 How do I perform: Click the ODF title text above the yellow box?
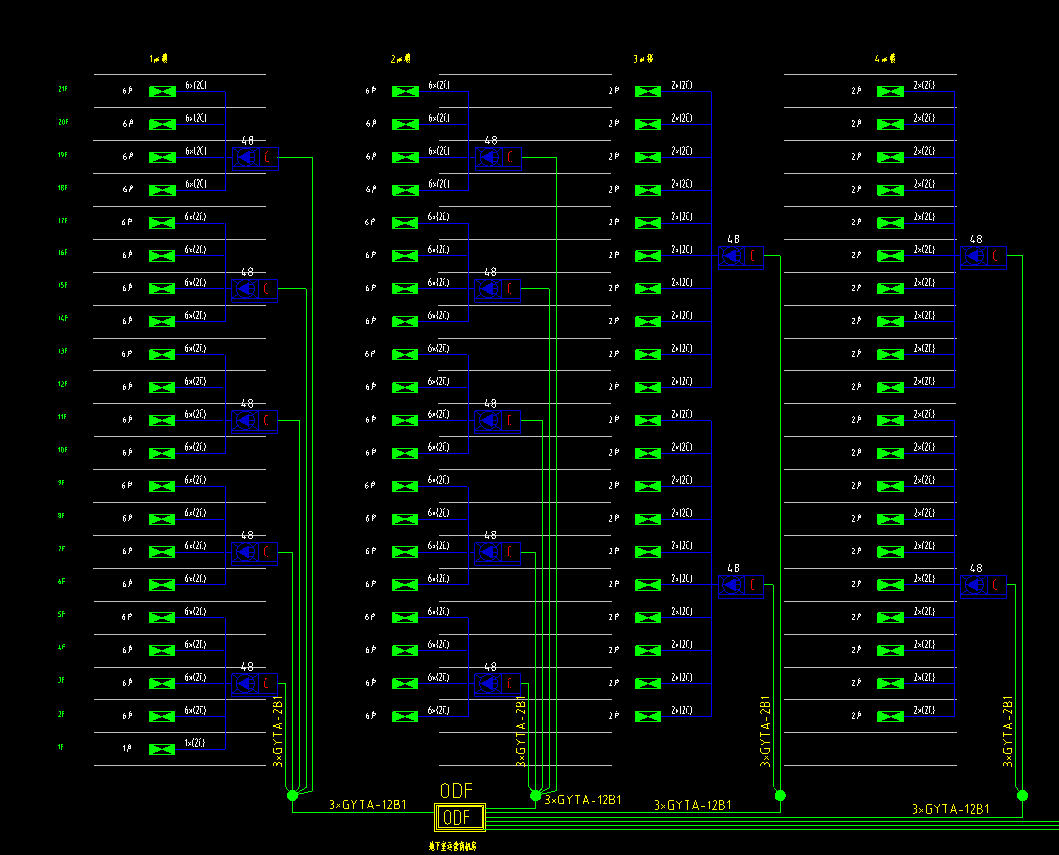[456, 791]
